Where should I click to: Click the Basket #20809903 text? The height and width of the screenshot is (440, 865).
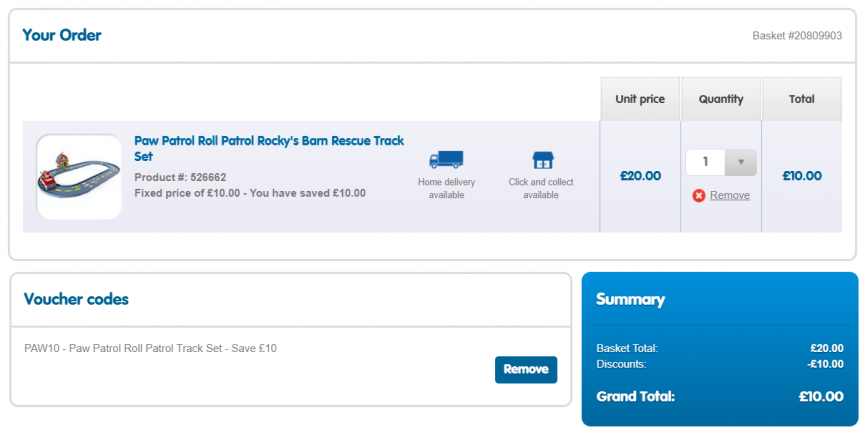797,36
